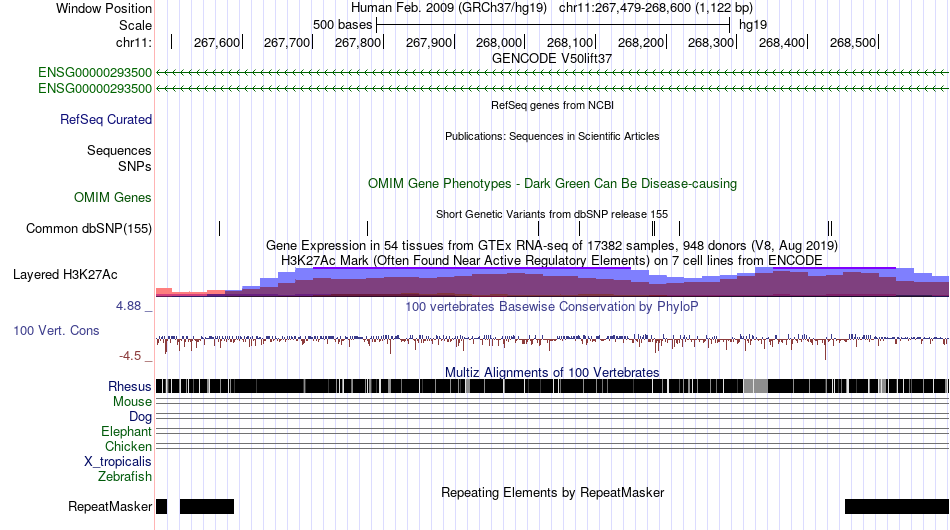Click the 267,600 ruler position
This screenshot has height=530, width=950.
(x=217, y=42)
